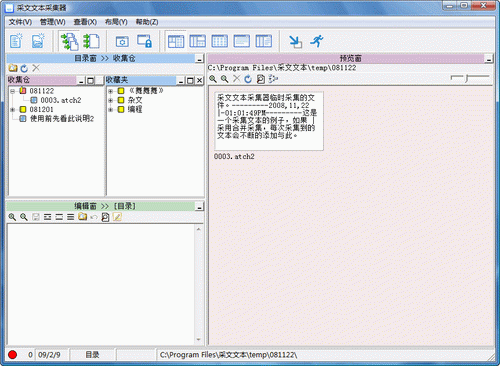
Task: Click the refresh icon in directory pane
Action: pyautogui.click(x=24, y=68)
